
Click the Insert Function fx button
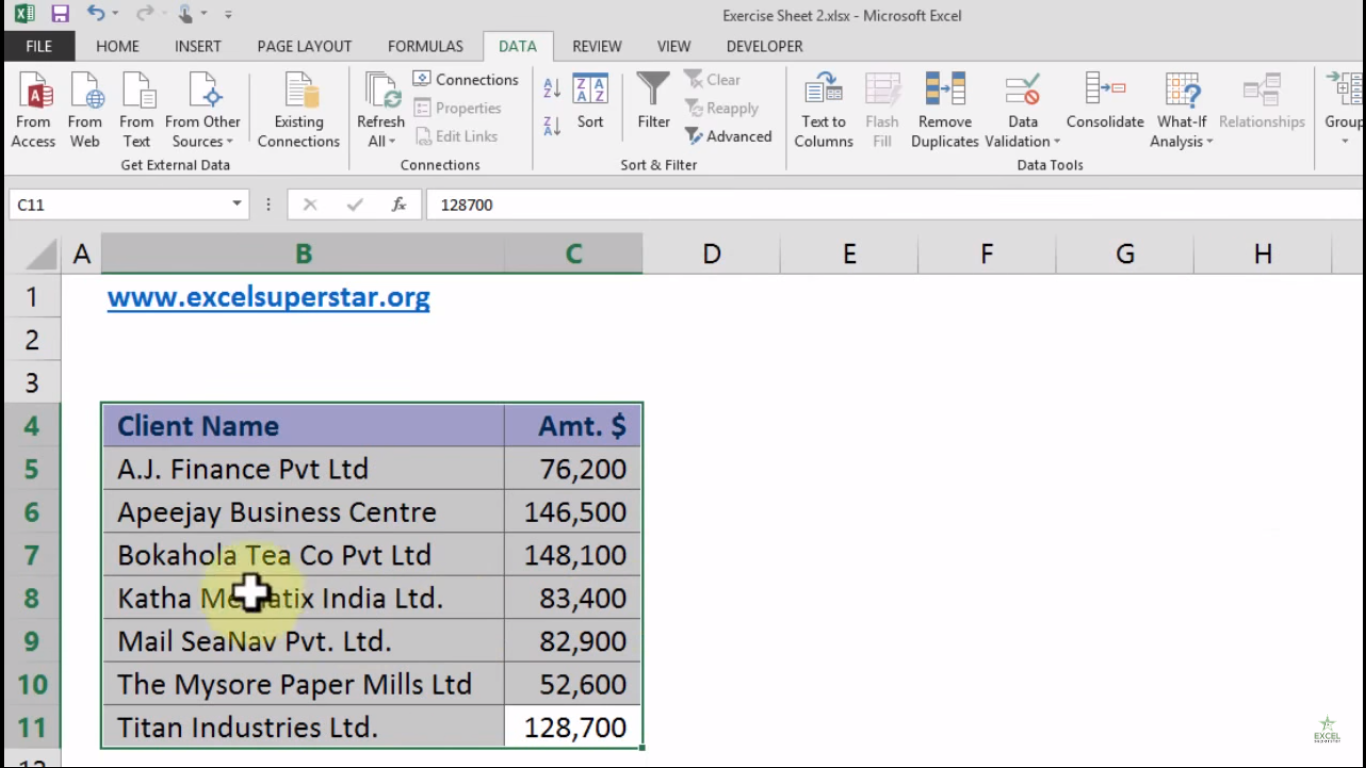tap(398, 204)
